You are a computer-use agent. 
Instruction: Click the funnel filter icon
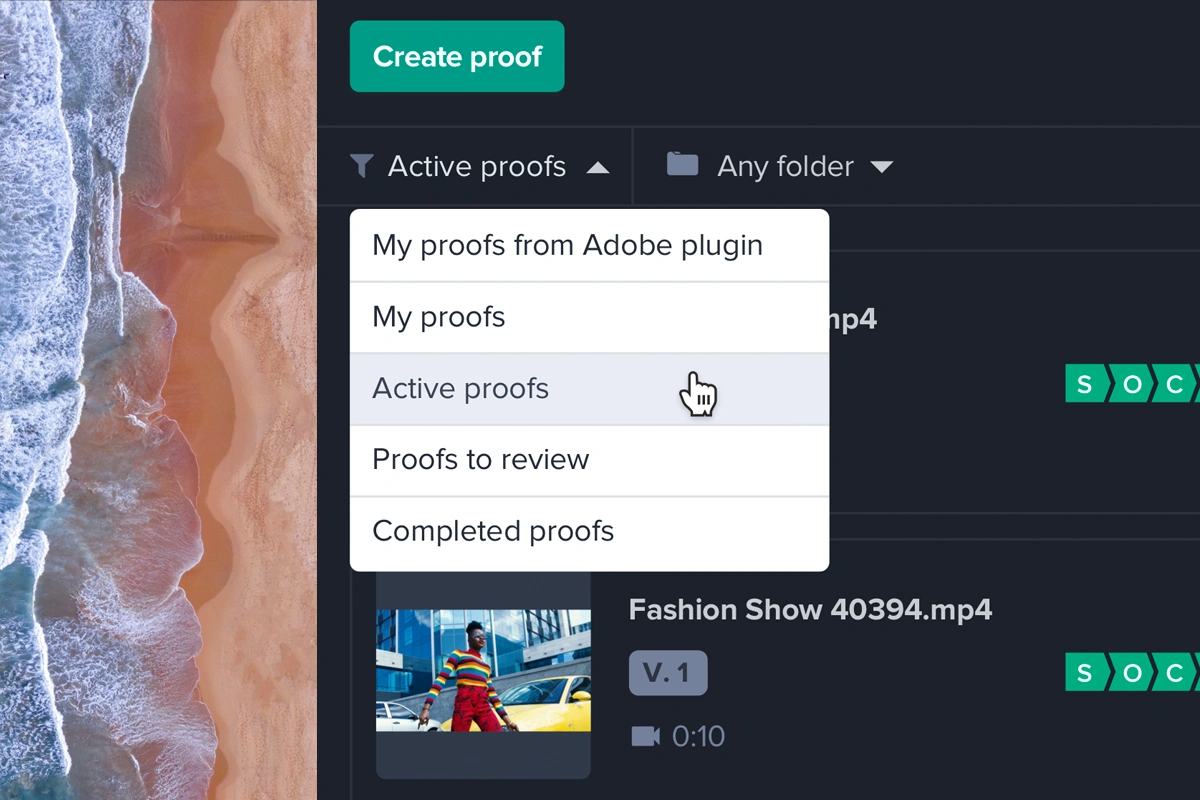362,166
